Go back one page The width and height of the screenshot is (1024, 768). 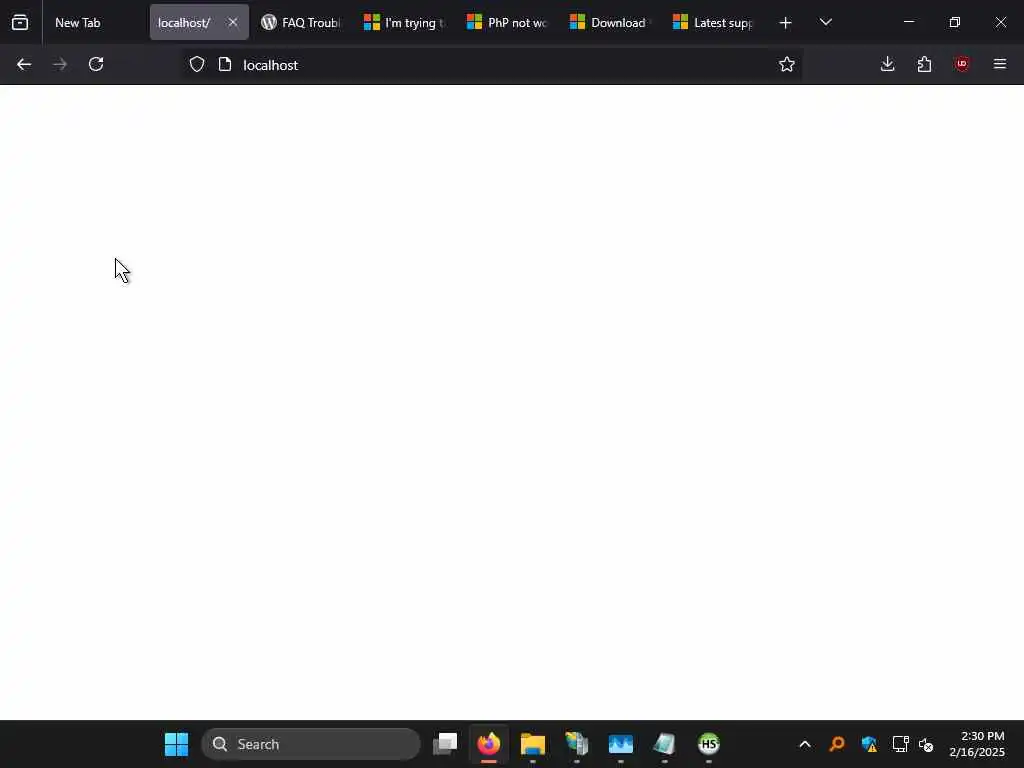(24, 64)
